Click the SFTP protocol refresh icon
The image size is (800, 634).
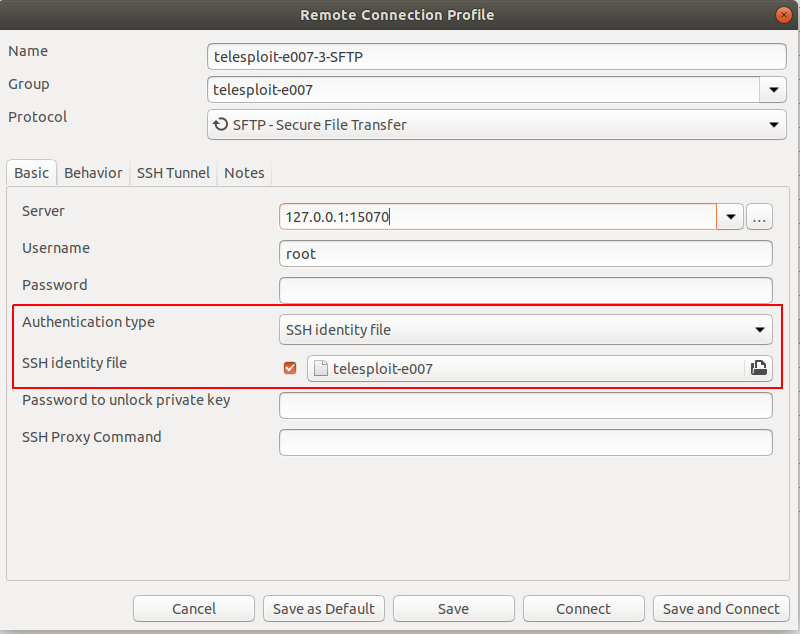220,124
